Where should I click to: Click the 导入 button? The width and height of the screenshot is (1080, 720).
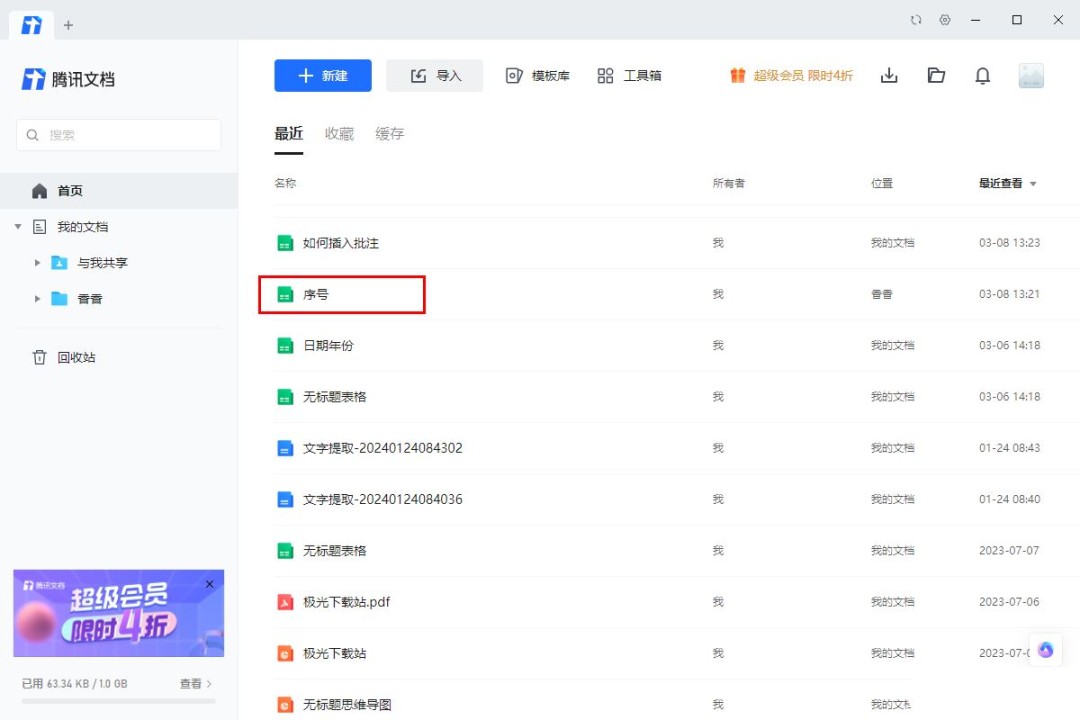pos(435,76)
